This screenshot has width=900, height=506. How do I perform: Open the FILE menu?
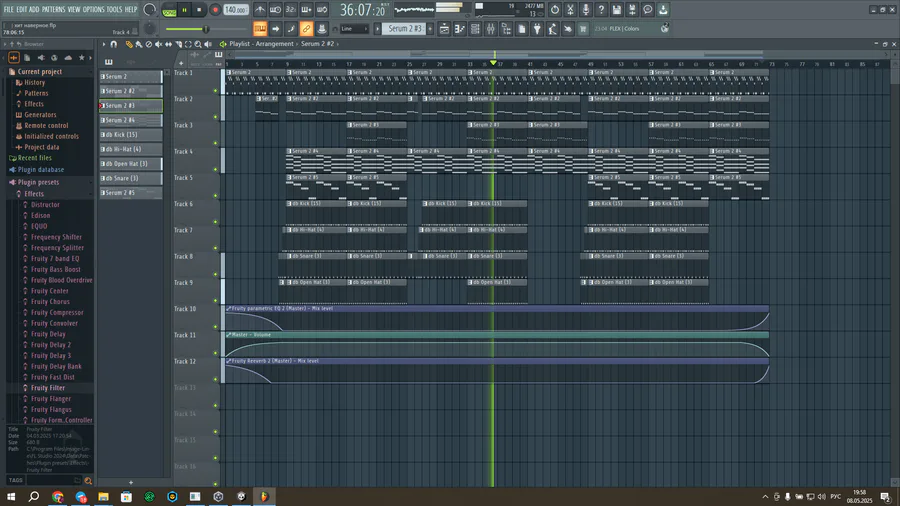pos(9,10)
